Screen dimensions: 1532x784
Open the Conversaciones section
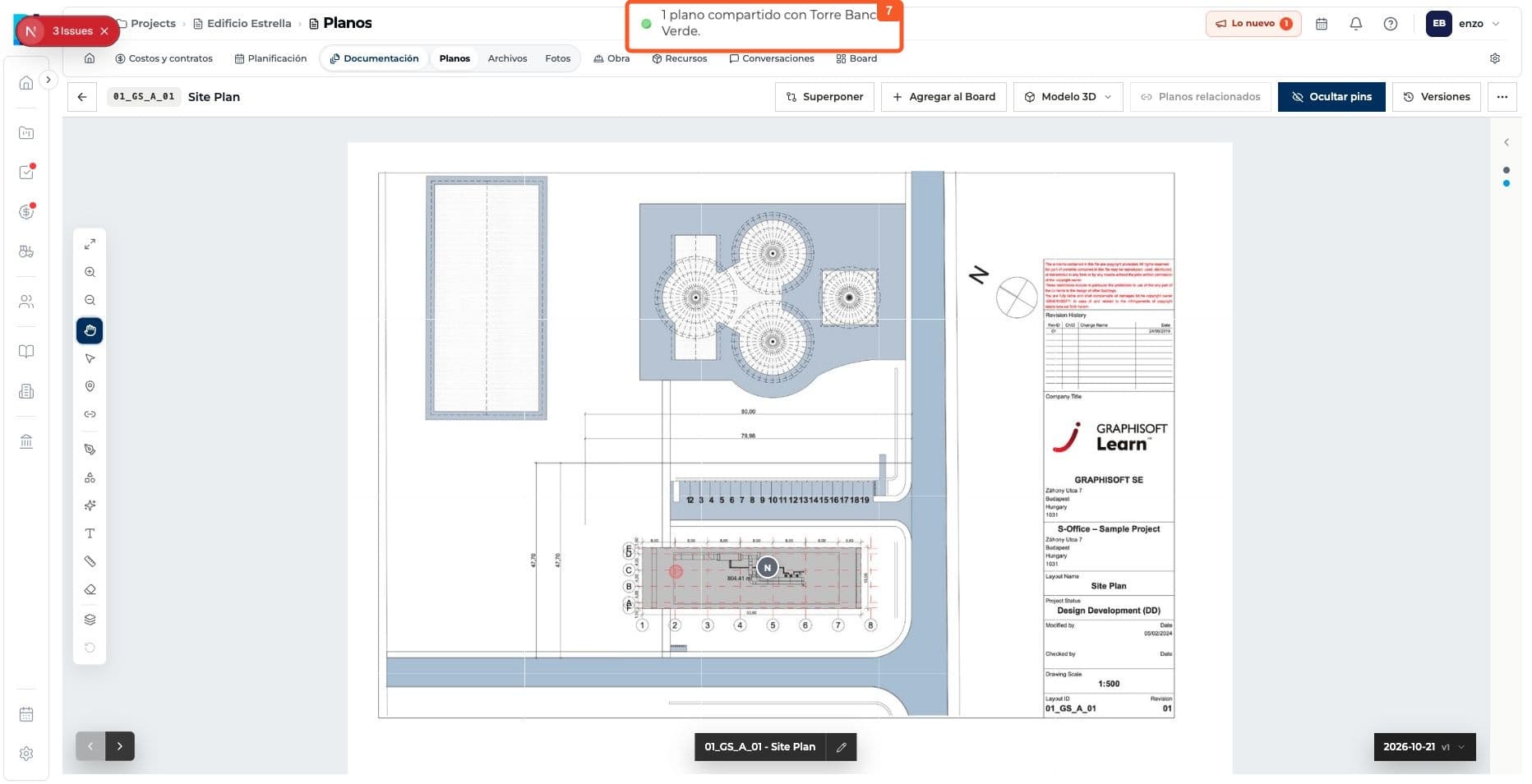pos(772,58)
